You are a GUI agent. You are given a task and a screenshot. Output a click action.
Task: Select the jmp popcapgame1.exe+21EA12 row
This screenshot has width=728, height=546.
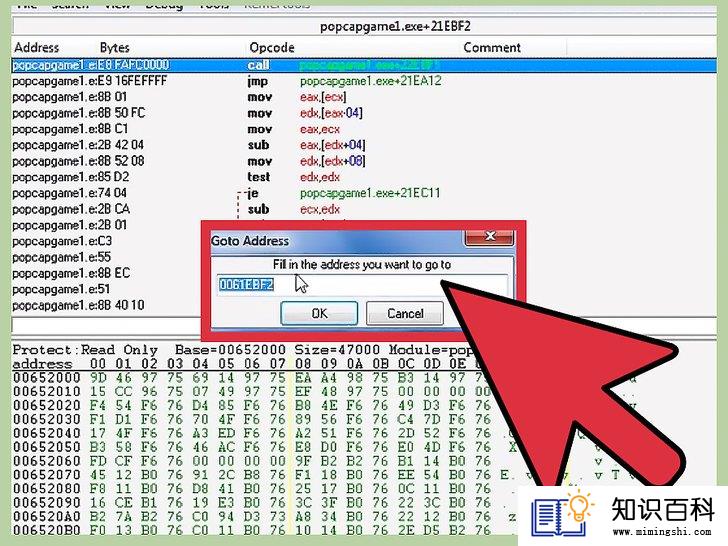[x=364, y=81]
